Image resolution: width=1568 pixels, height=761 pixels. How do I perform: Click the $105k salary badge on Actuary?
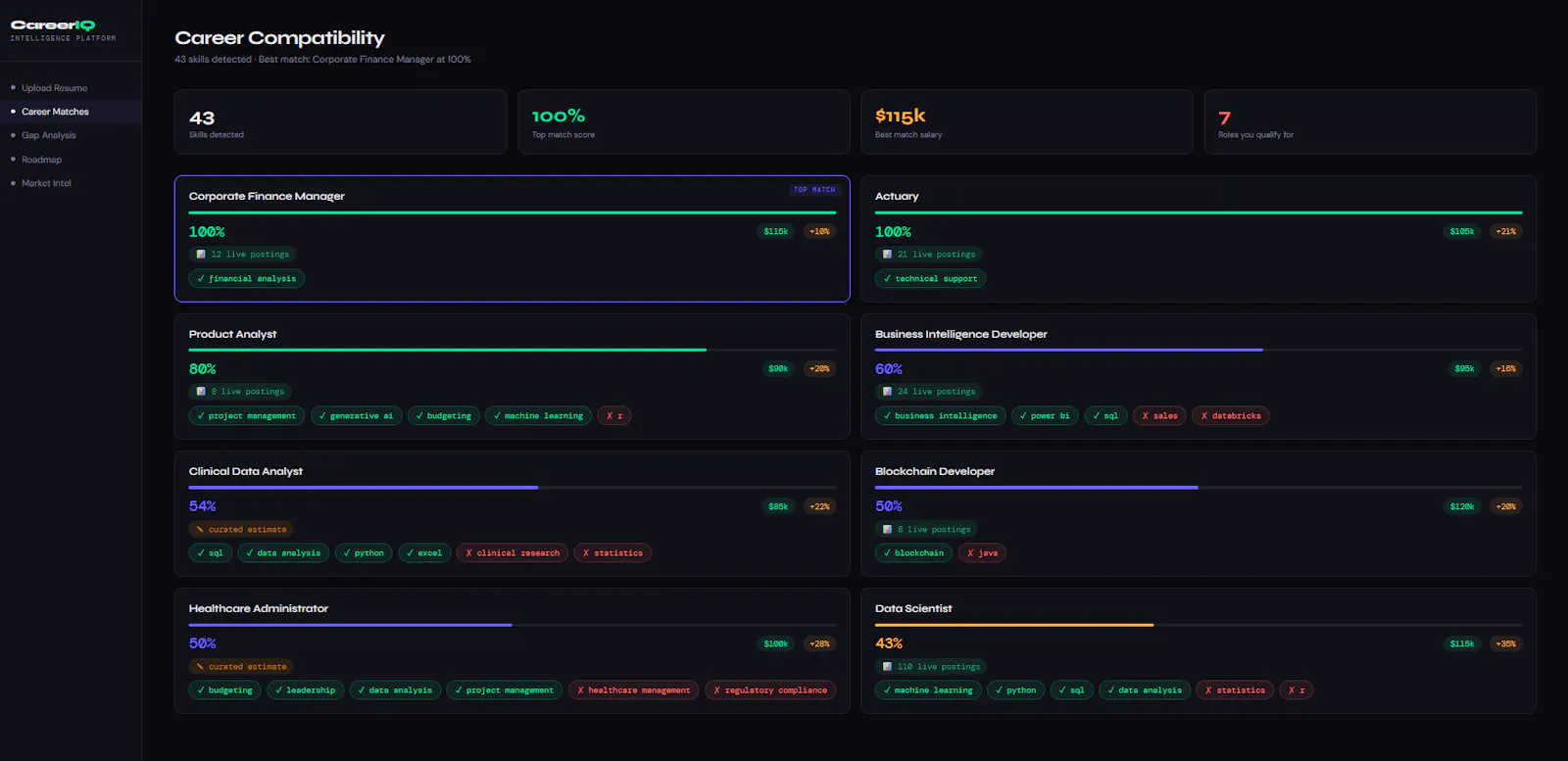(x=1462, y=232)
